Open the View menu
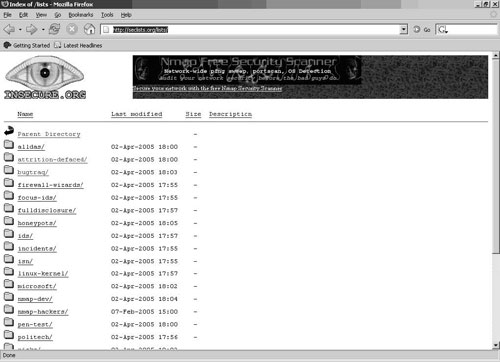The width and height of the screenshot is (500, 362). [x=41, y=15]
